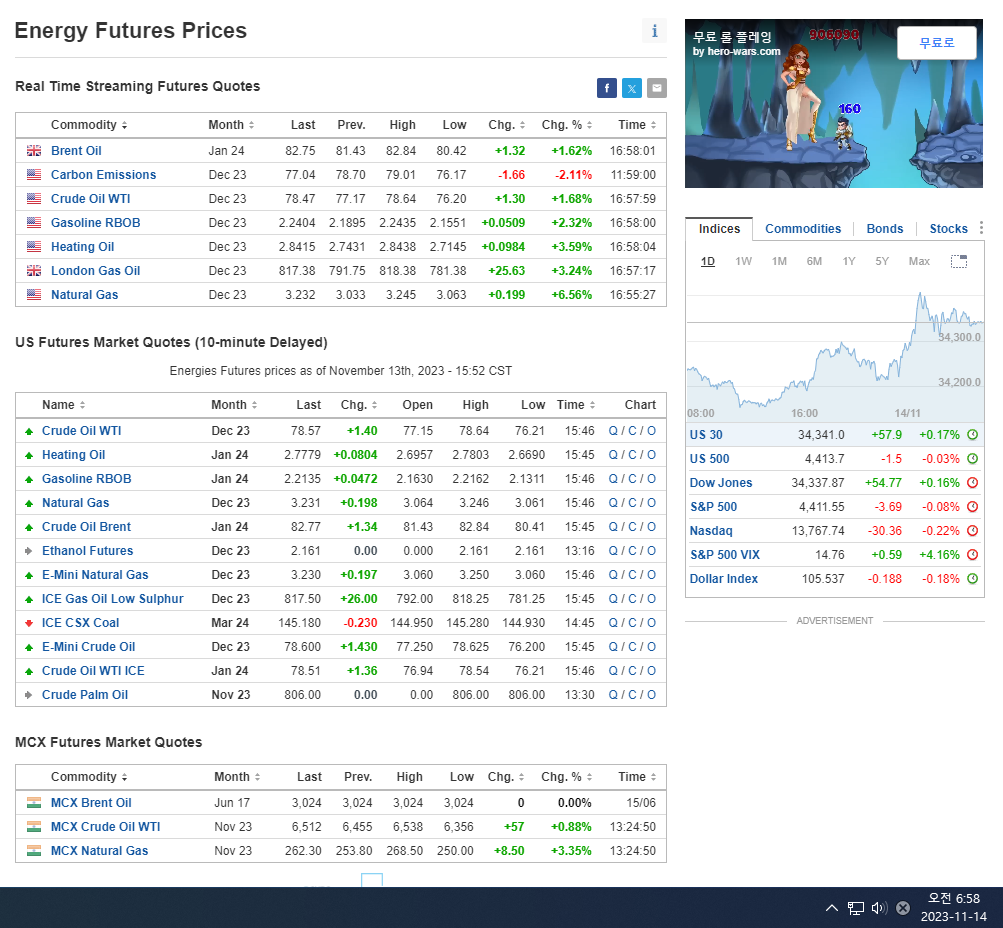Share page via Facebook icon
This screenshot has width=1003, height=928.
pos(606,88)
